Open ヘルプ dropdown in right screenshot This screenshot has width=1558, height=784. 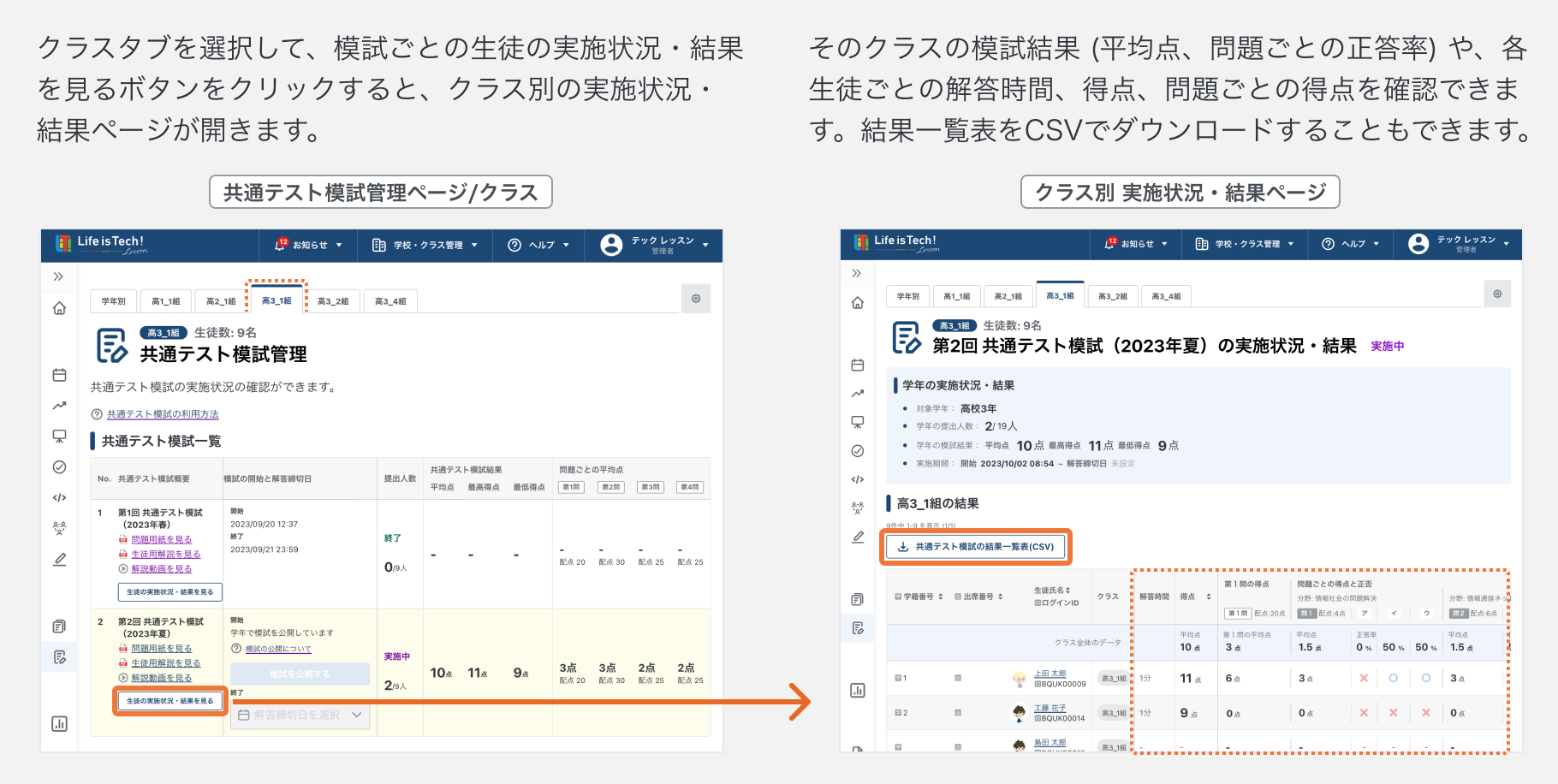(x=1351, y=244)
